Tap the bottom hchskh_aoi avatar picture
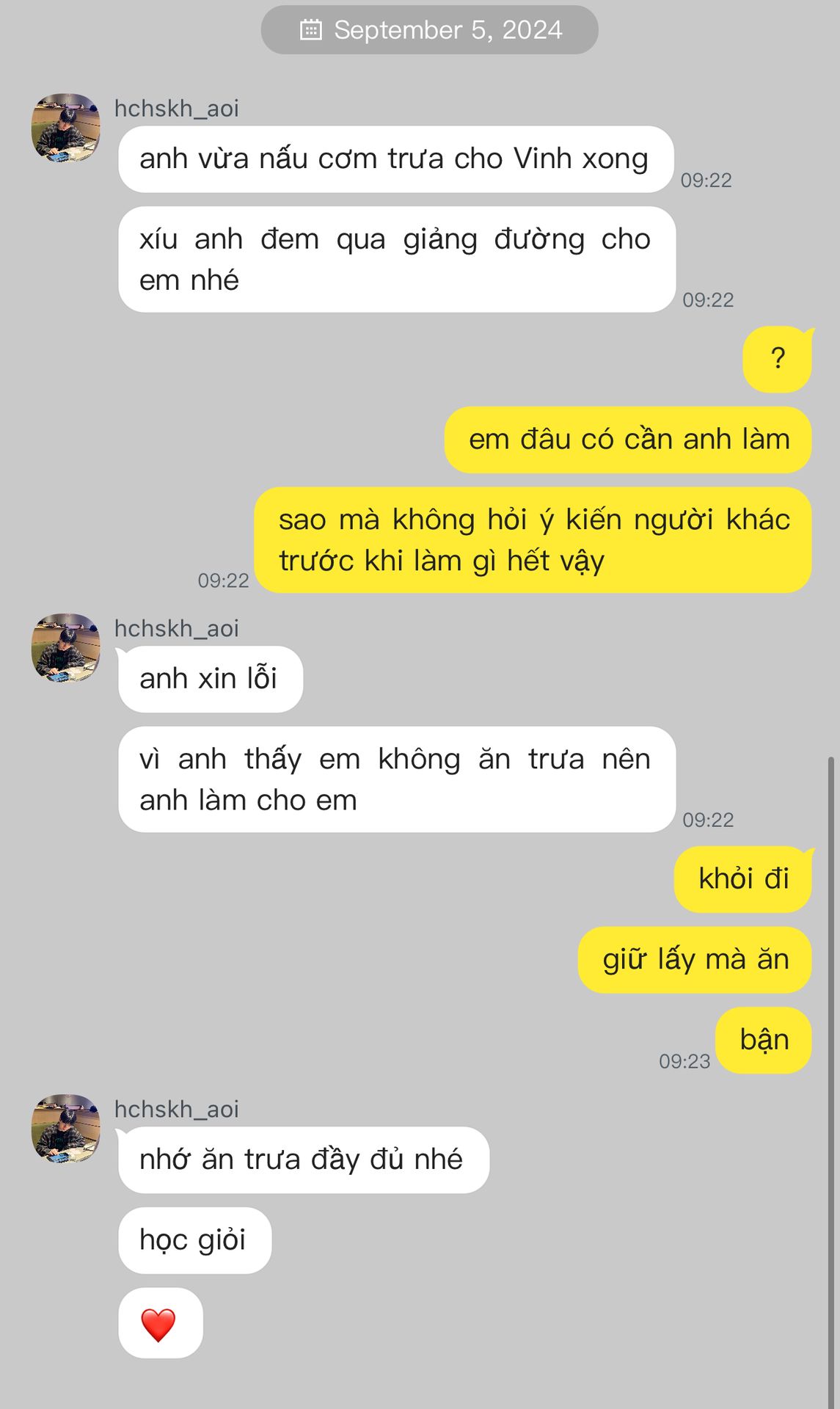 [66, 1129]
